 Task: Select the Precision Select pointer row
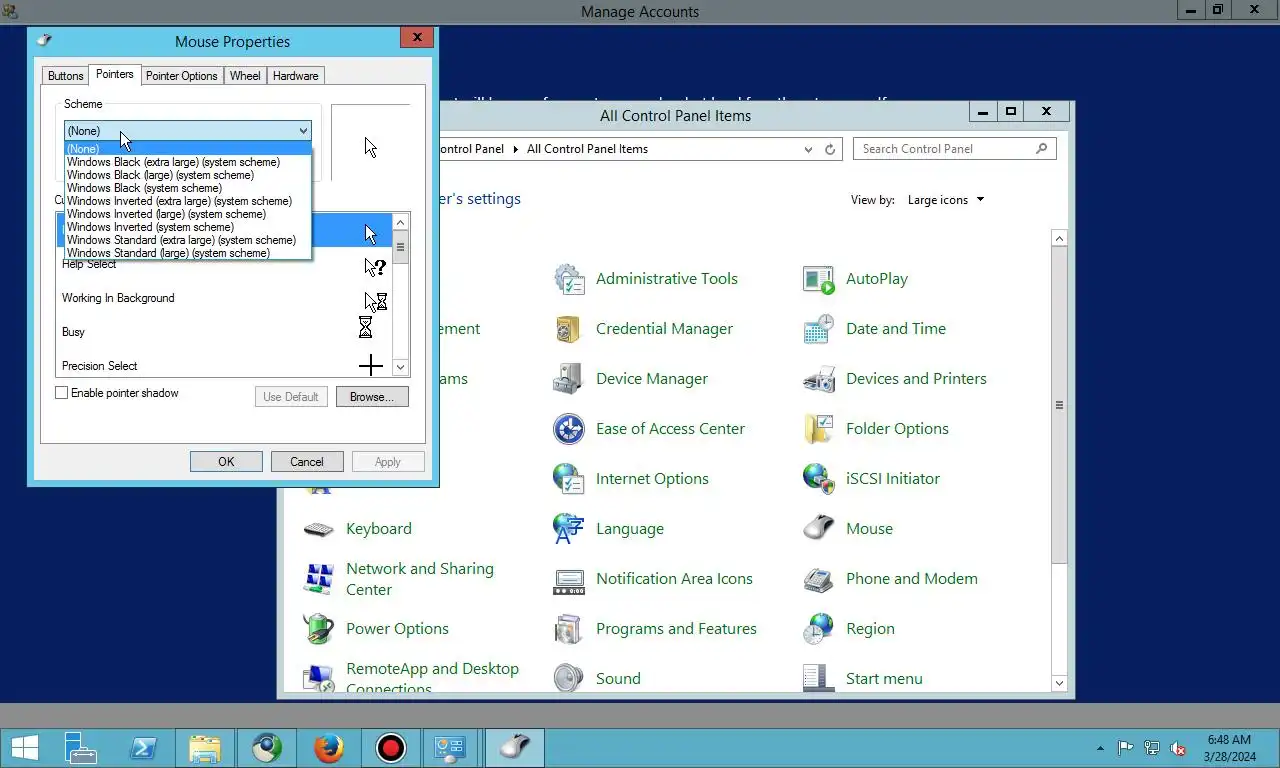click(225, 365)
